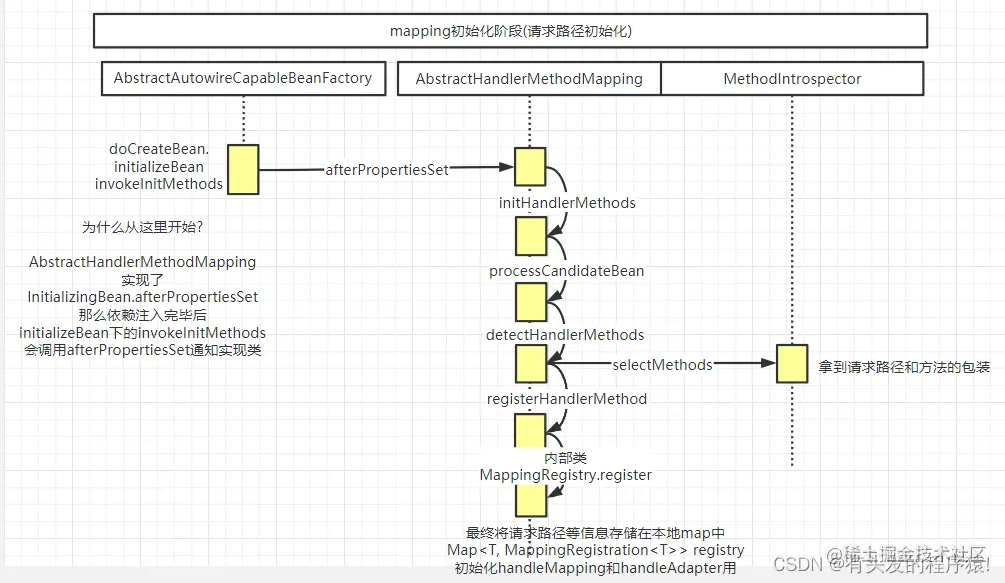Toggle the AbstractHandlerMethodMapping lifeline
Image resolution: width=1005 pixels, height=583 pixels.
(x=530, y=120)
